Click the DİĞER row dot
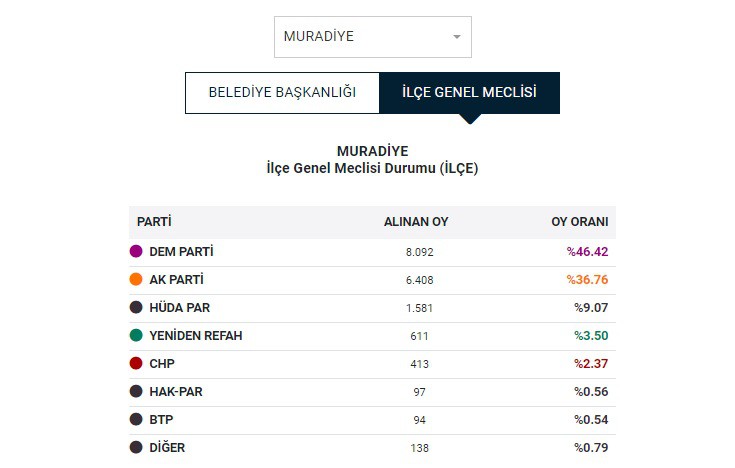This screenshot has width=735, height=468. click(x=136, y=447)
